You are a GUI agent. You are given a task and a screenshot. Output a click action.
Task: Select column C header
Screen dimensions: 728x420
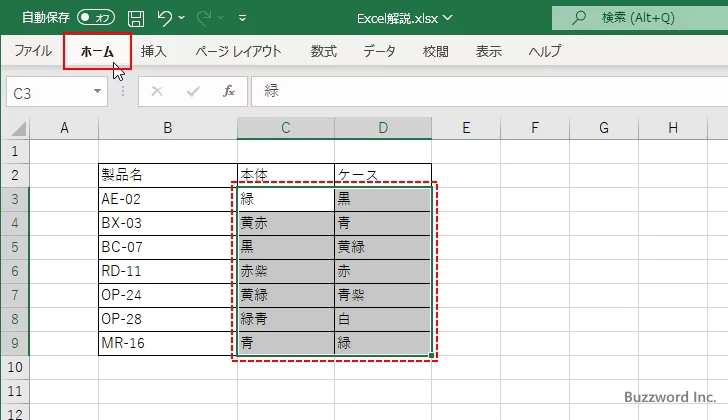(x=285, y=128)
